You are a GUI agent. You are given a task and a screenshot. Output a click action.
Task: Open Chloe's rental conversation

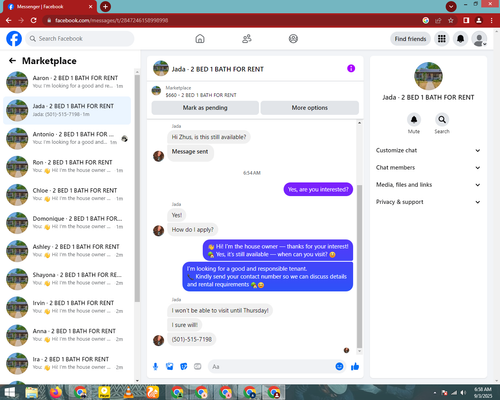click(67, 195)
